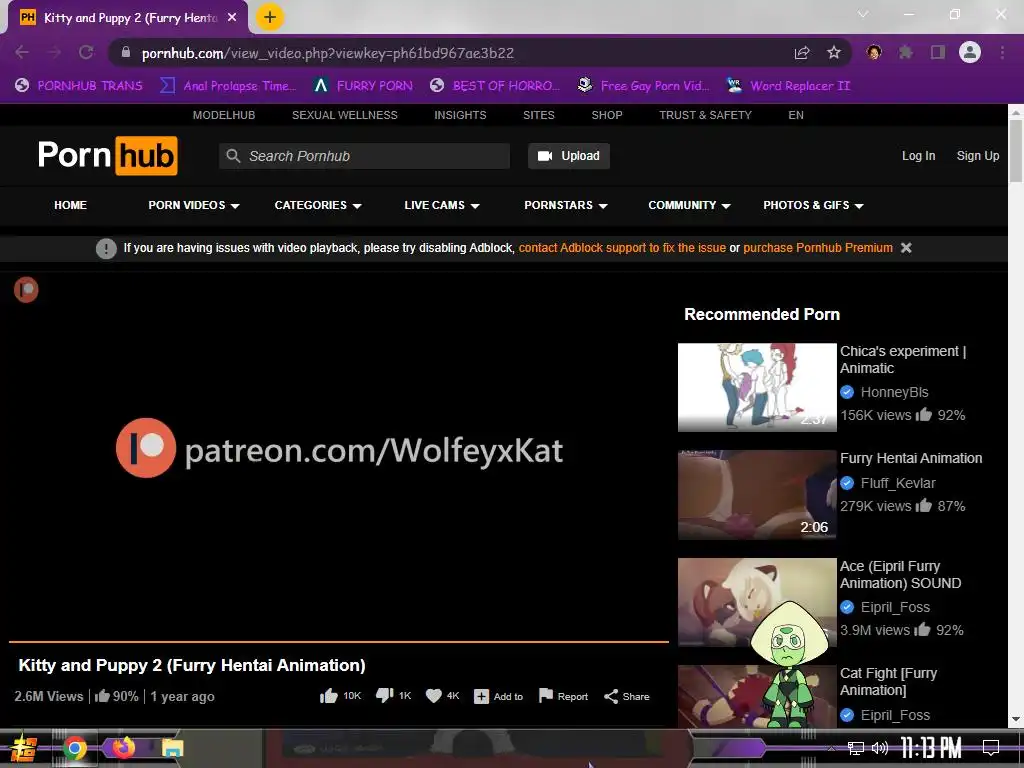Viewport: 1024px width, 768px height.
Task: Open the Chrome profile avatar icon
Action: pos(970,52)
